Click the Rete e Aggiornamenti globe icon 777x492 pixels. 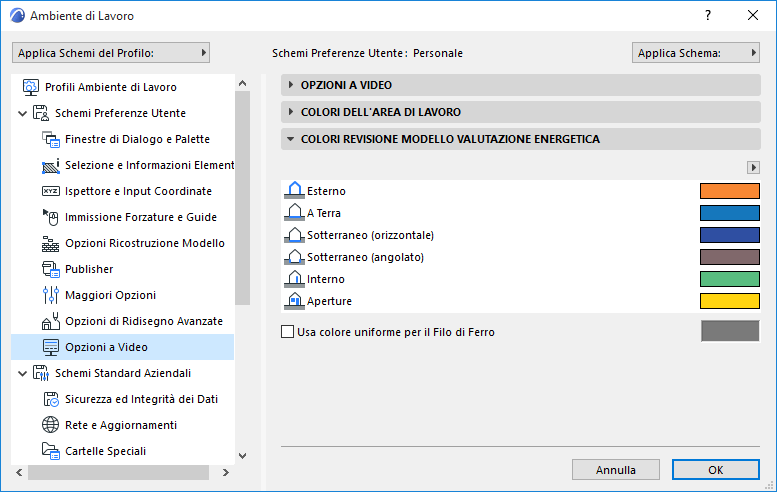click(x=51, y=425)
